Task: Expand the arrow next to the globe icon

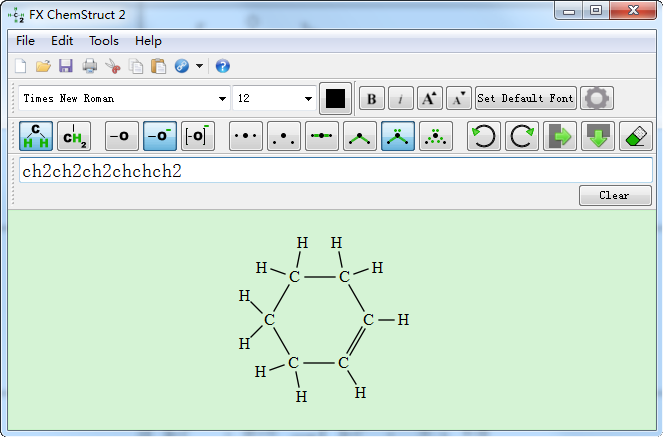Action: (200, 66)
